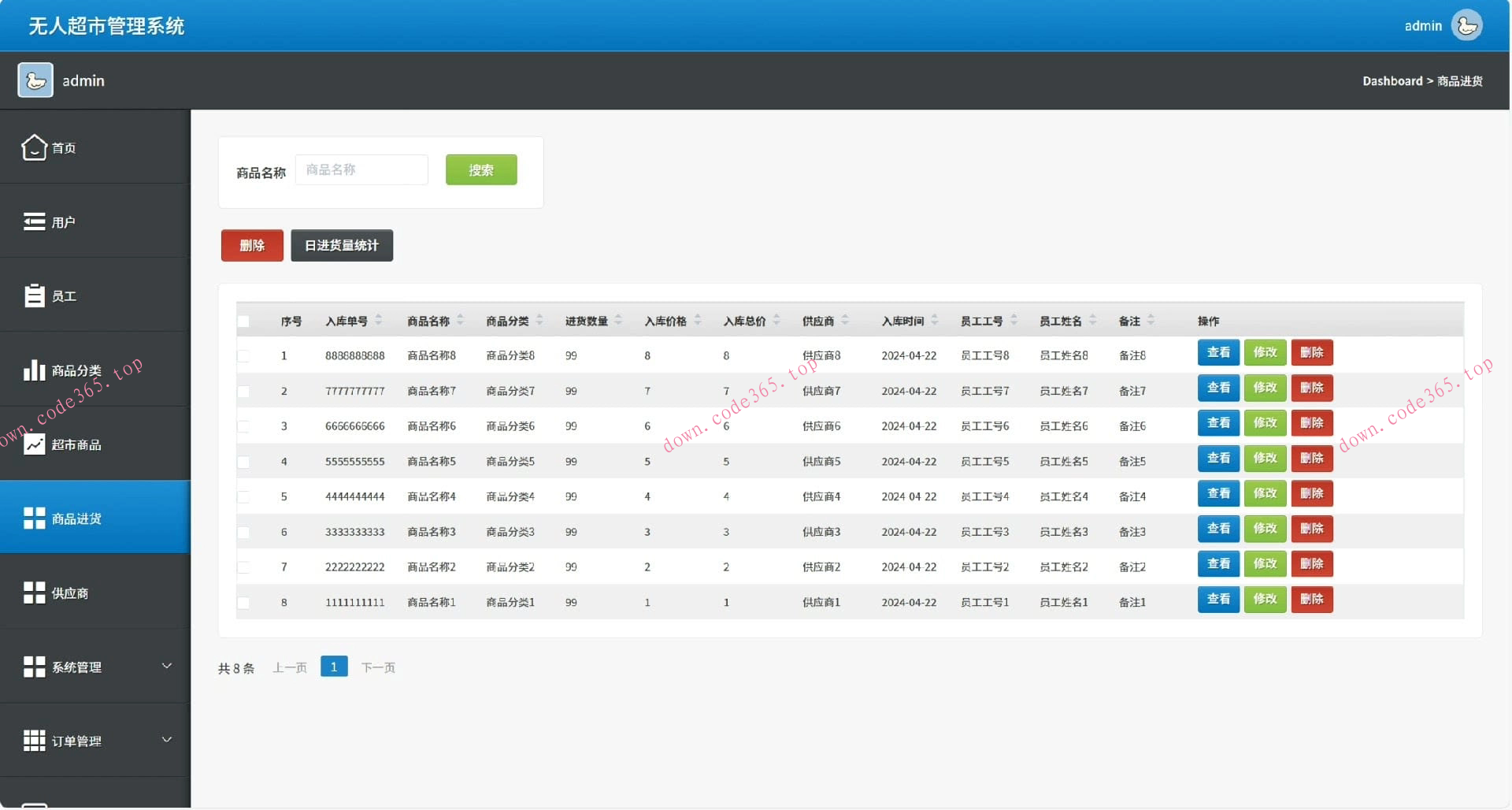Click the home house icon in sidebar
This screenshot has width=1512, height=810.
[34, 147]
